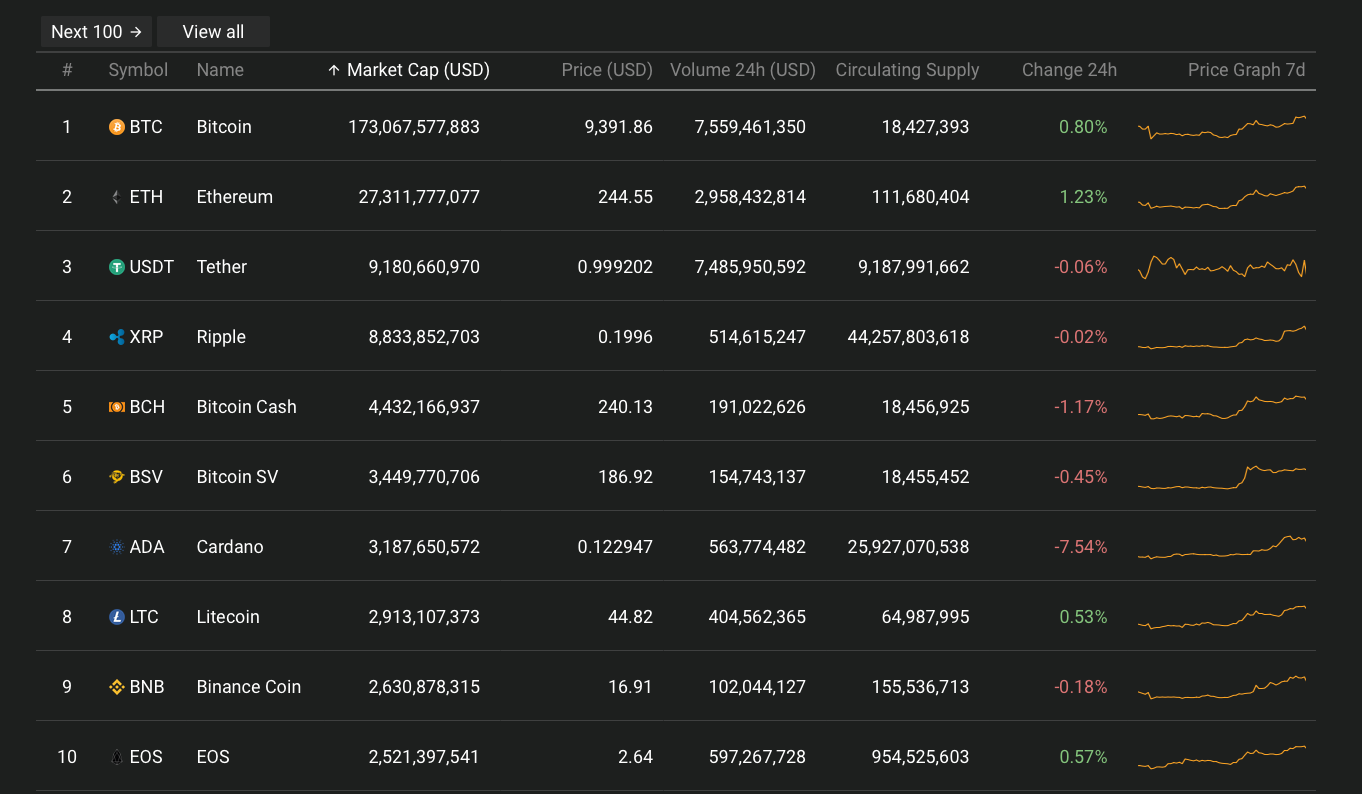Click Cardano 24h change -7.54%
Screen dimensions: 1362x794
[x=1081, y=547]
